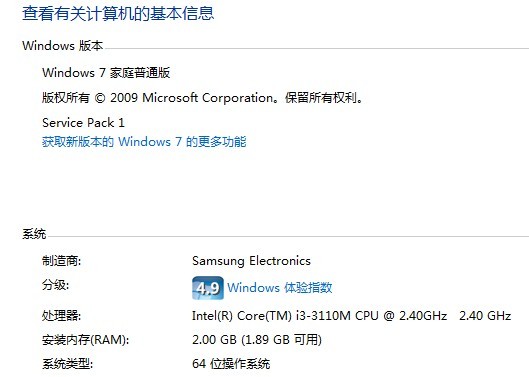Click the 查看有关计算机的基本信息 heading

pos(118,14)
